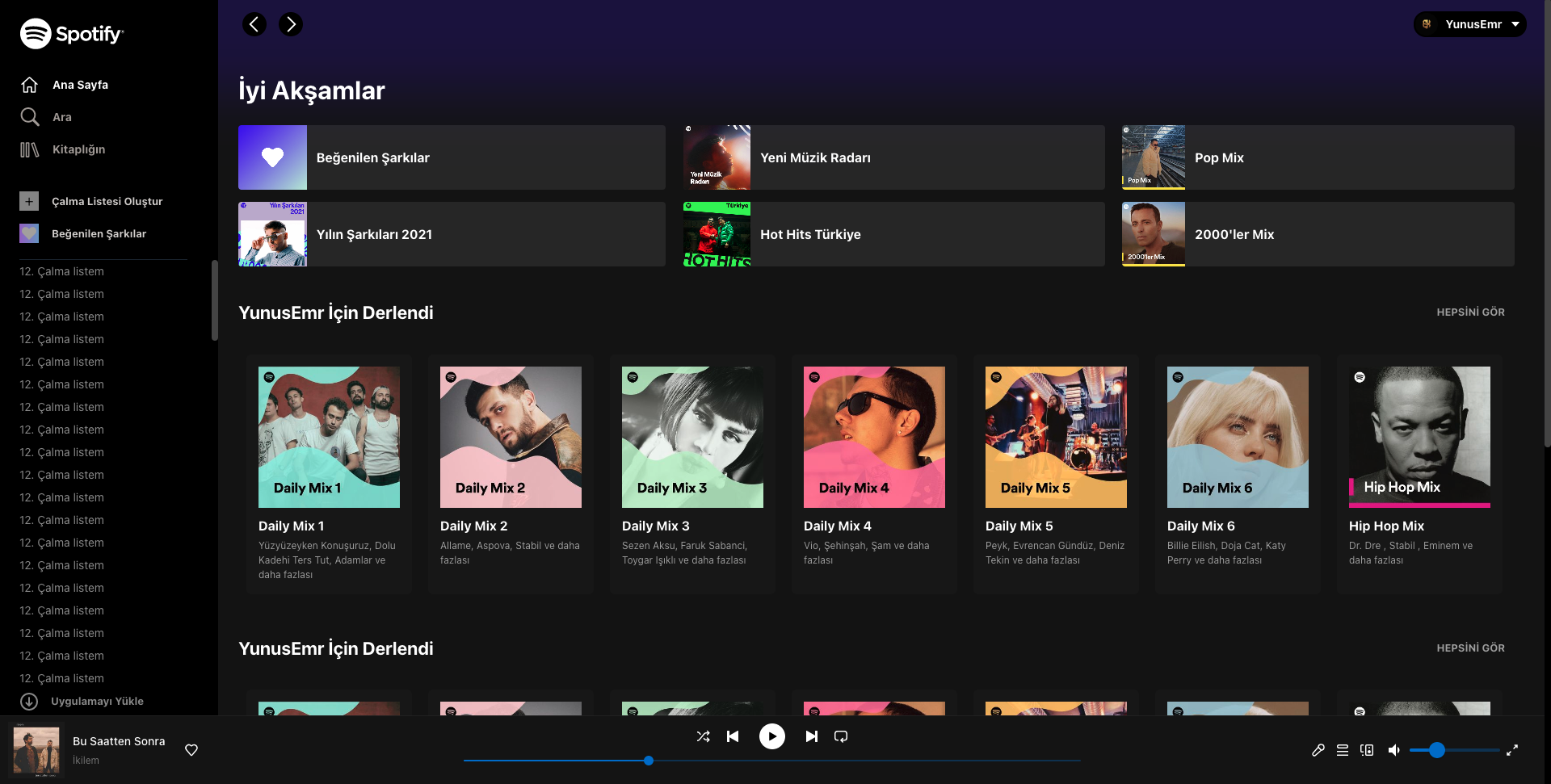Click the play button
The height and width of the screenshot is (784, 1551).
click(x=772, y=736)
